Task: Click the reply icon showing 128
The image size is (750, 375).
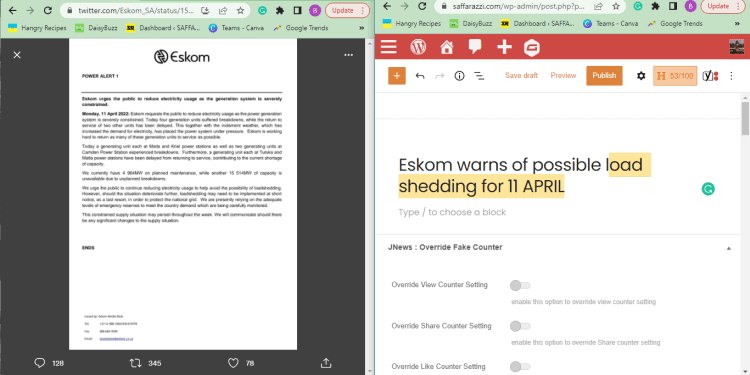Action: pyautogui.click(x=40, y=363)
